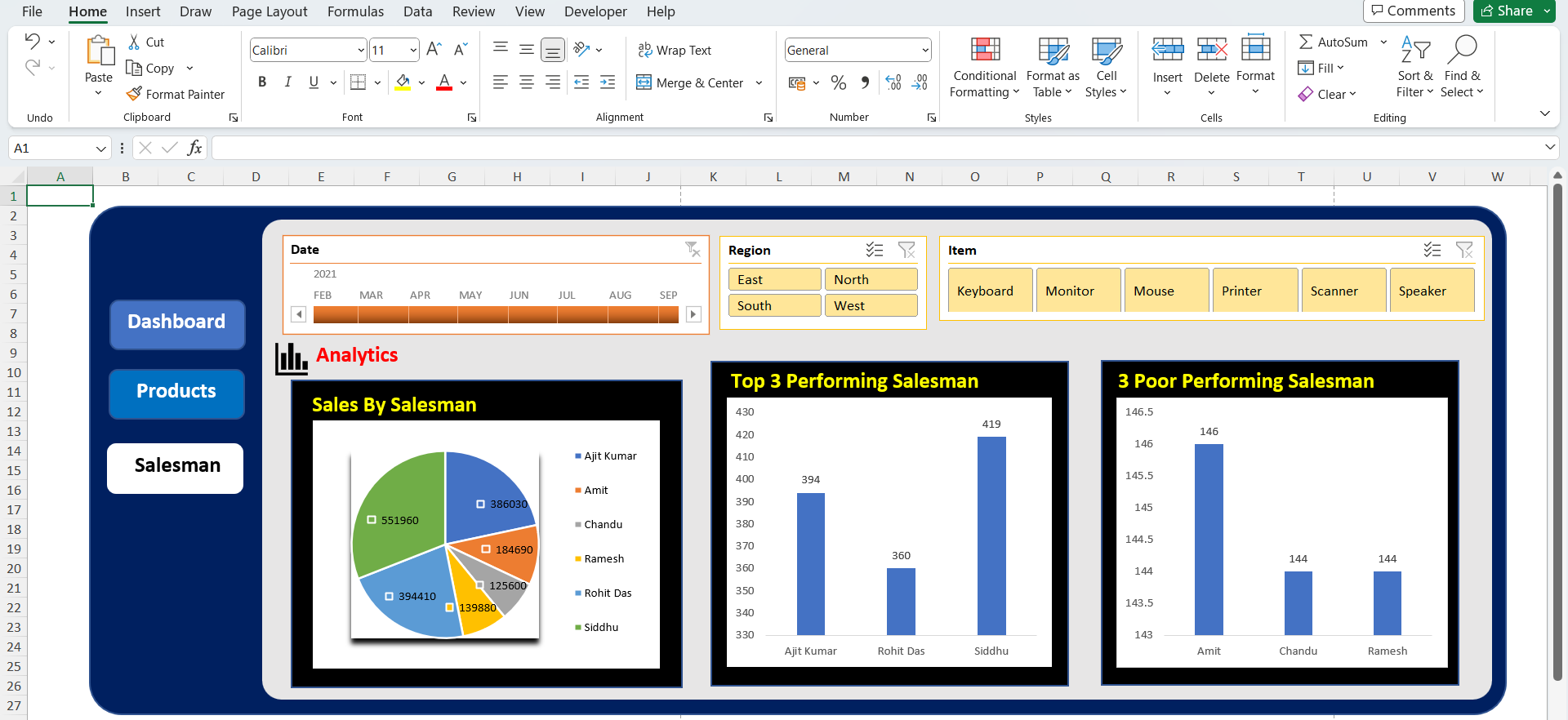This screenshot has height=720, width=1568.
Task: Toggle bold formatting
Action: (262, 82)
